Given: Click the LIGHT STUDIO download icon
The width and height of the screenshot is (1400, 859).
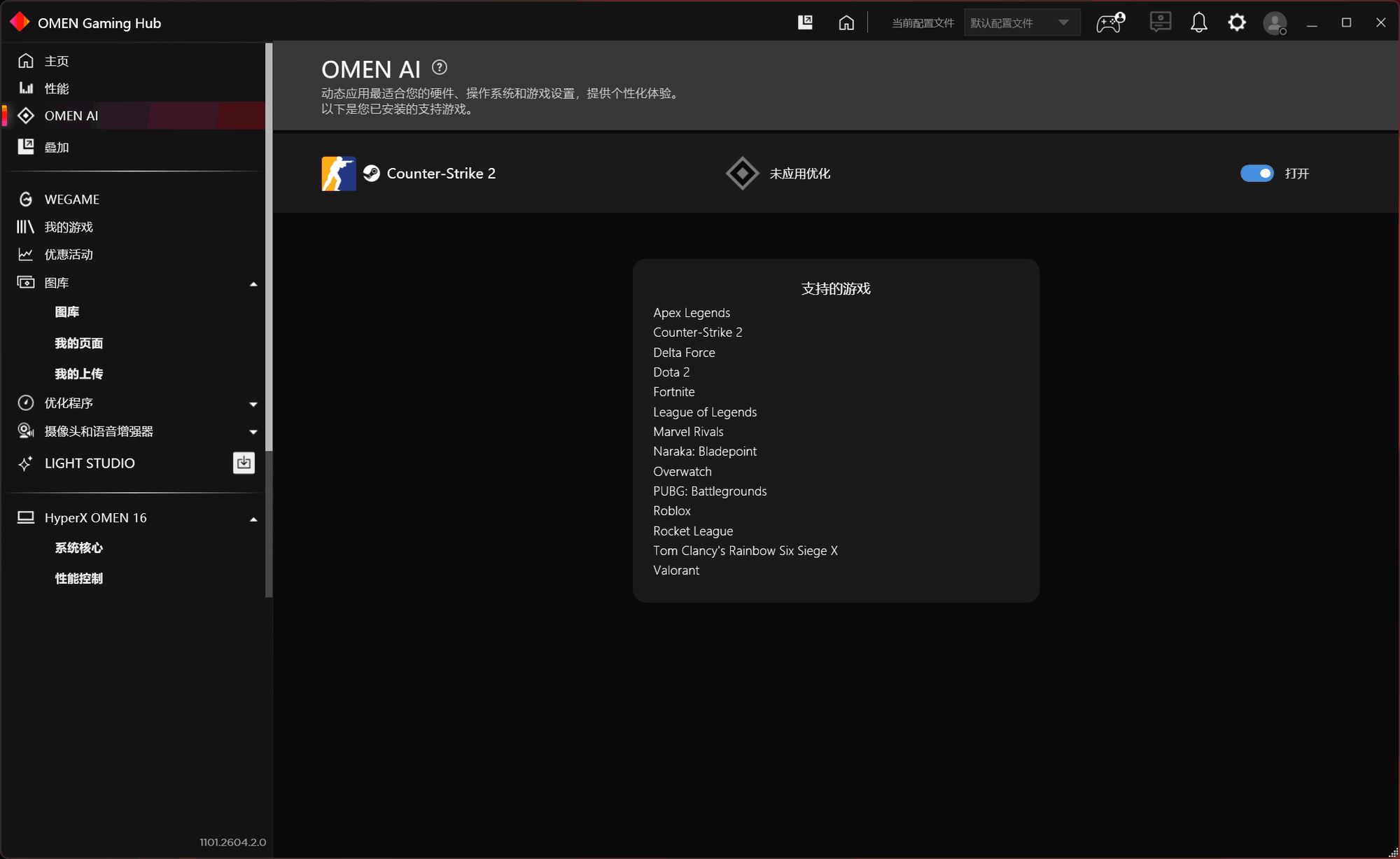Looking at the screenshot, I should (x=244, y=463).
